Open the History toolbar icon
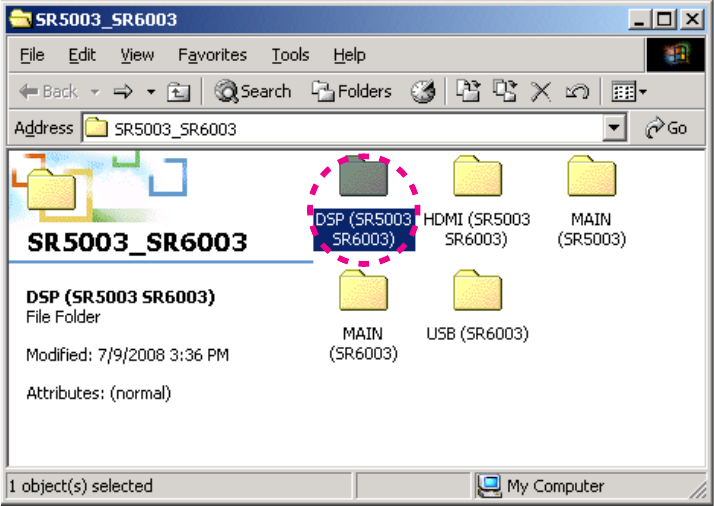Viewport: 714px width, 506px height. [x=423, y=92]
